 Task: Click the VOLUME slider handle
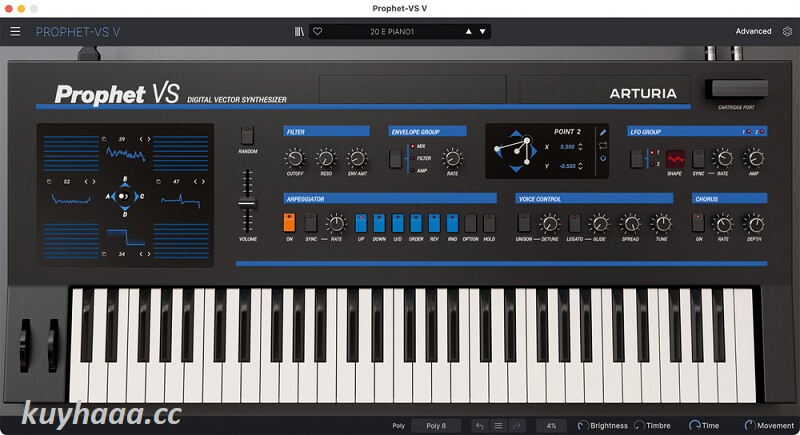coord(247,203)
